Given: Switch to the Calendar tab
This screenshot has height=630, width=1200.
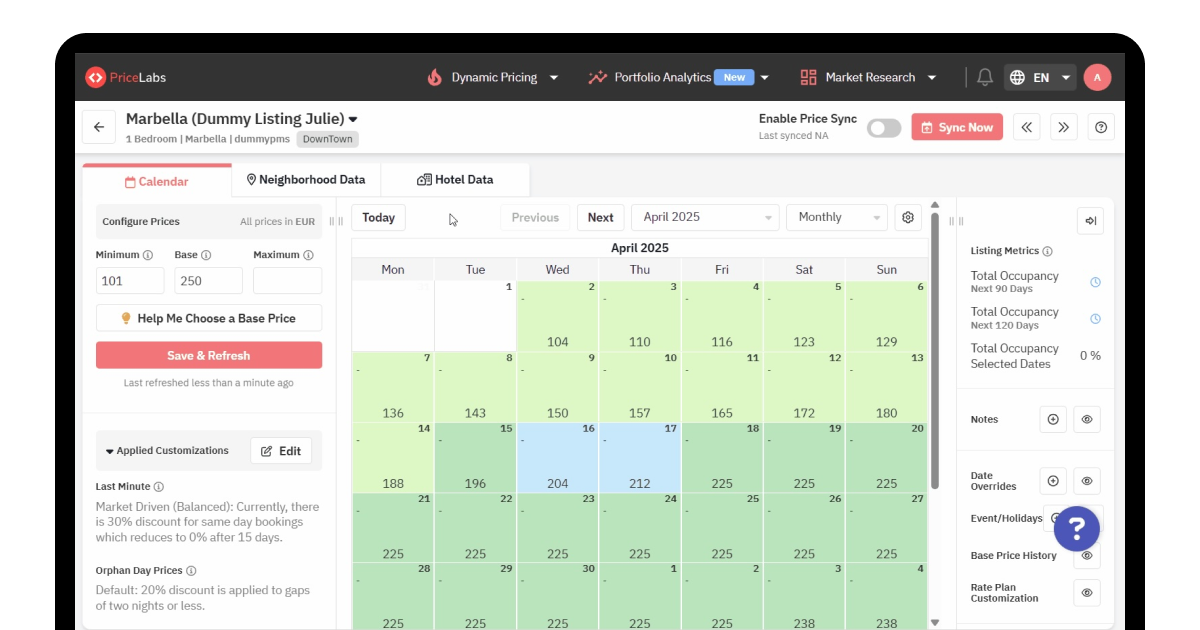Looking at the screenshot, I should tap(157, 181).
